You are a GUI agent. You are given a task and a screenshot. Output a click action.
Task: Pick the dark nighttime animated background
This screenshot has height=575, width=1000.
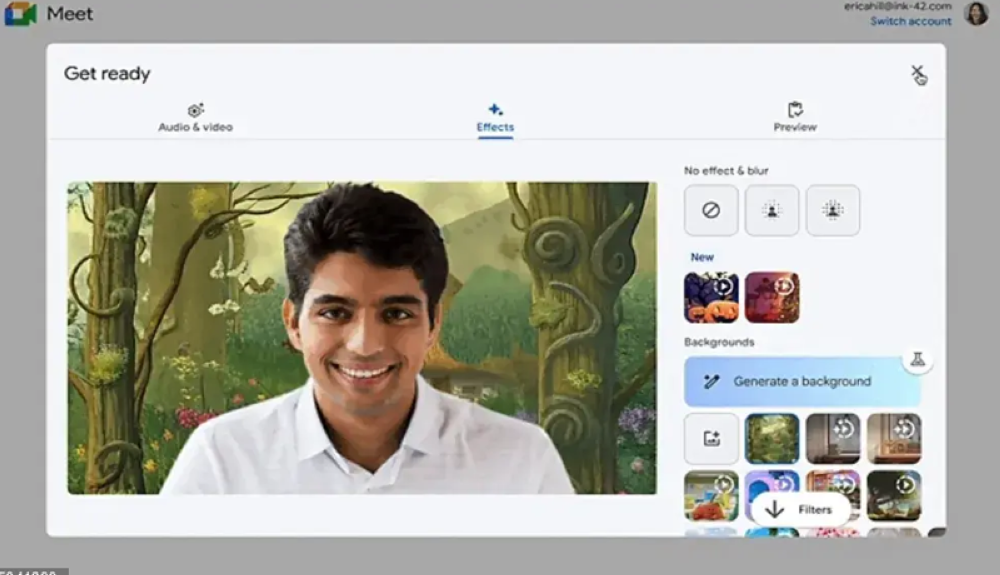tap(894, 495)
